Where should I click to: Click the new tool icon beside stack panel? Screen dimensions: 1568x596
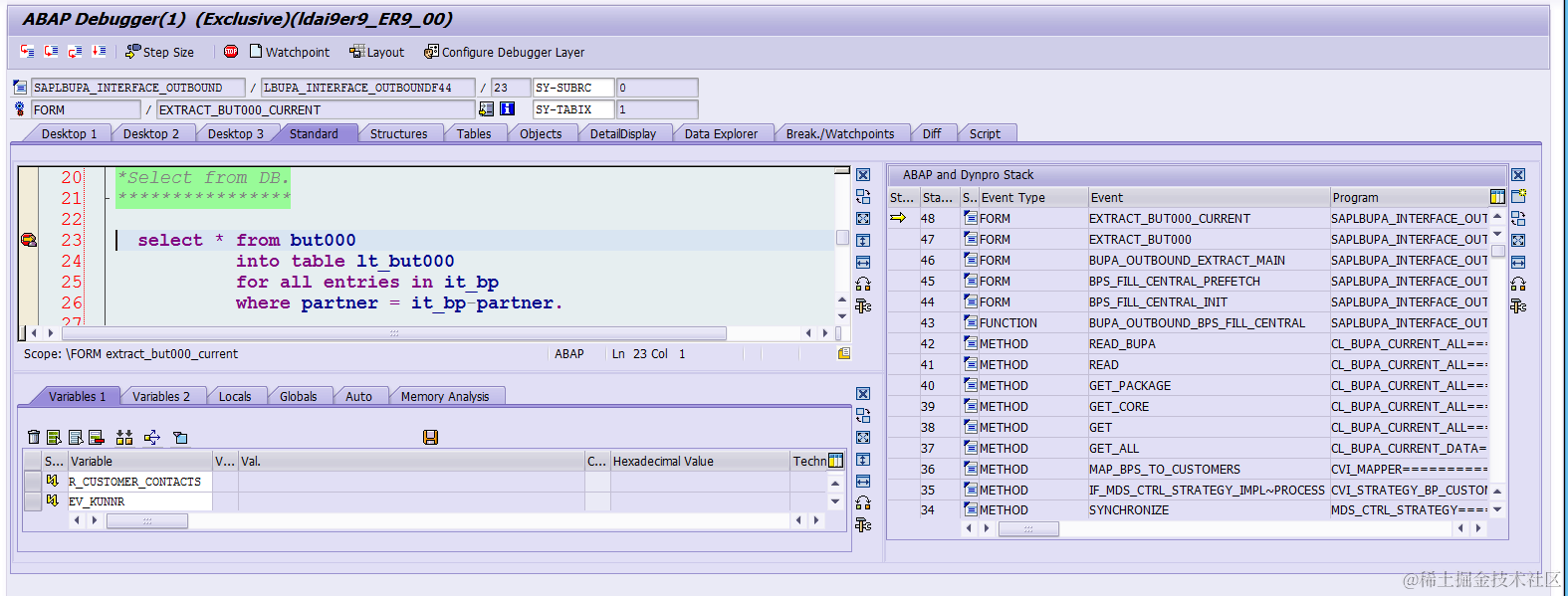coord(1518,197)
